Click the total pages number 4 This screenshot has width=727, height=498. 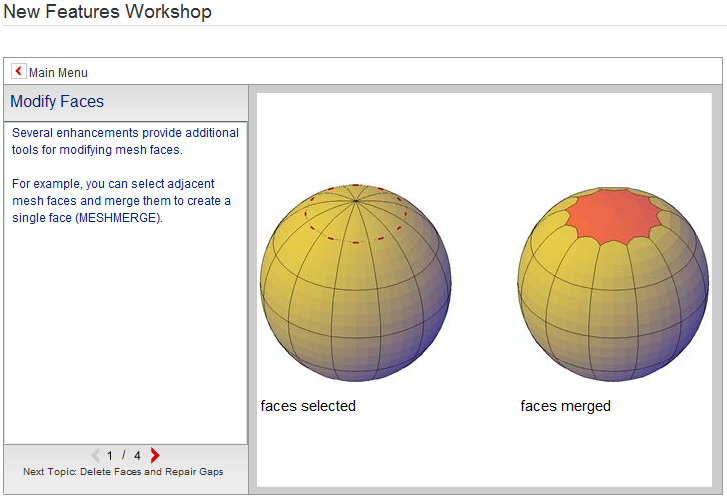[137, 456]
